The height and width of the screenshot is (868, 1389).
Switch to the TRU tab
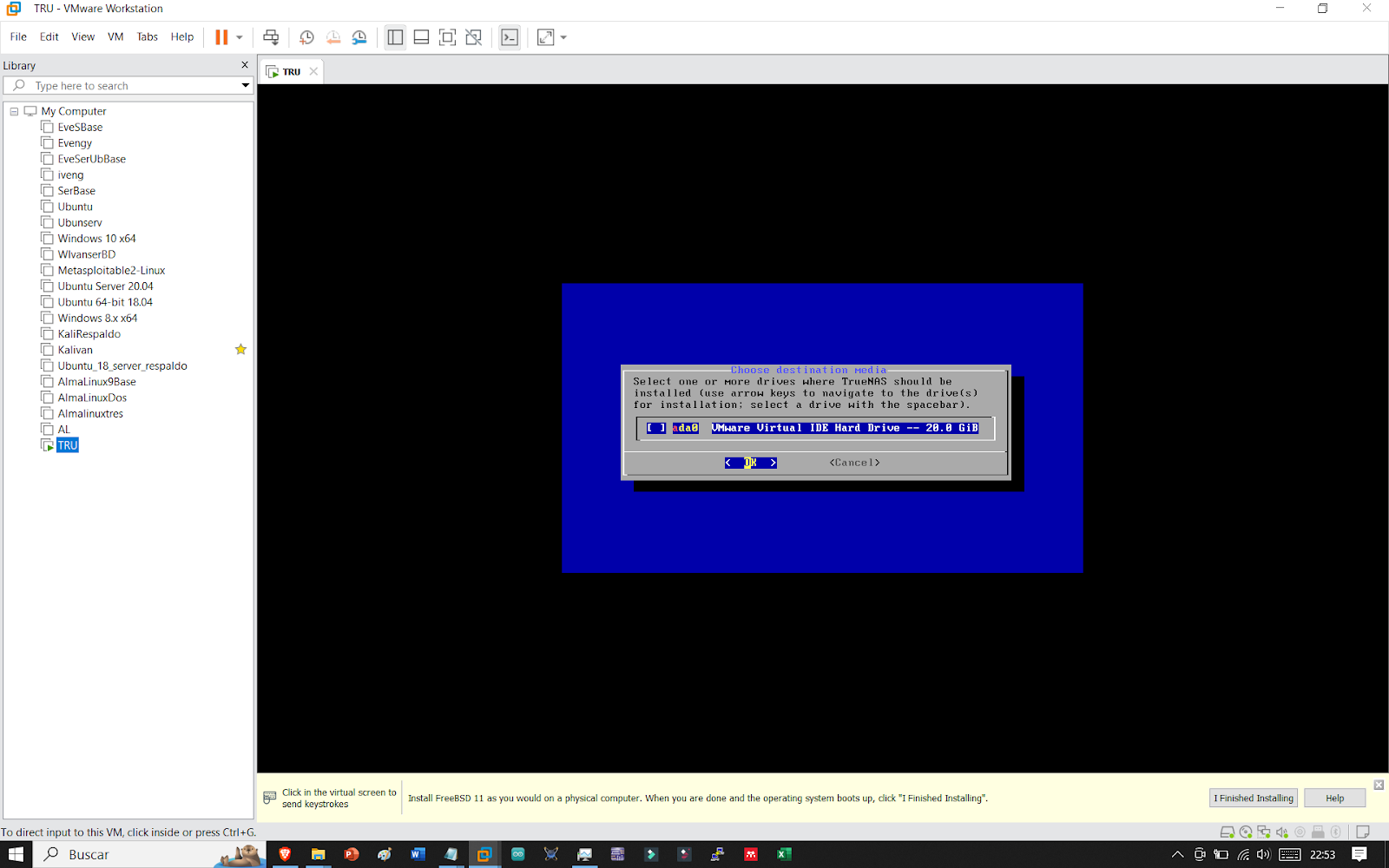292,72
